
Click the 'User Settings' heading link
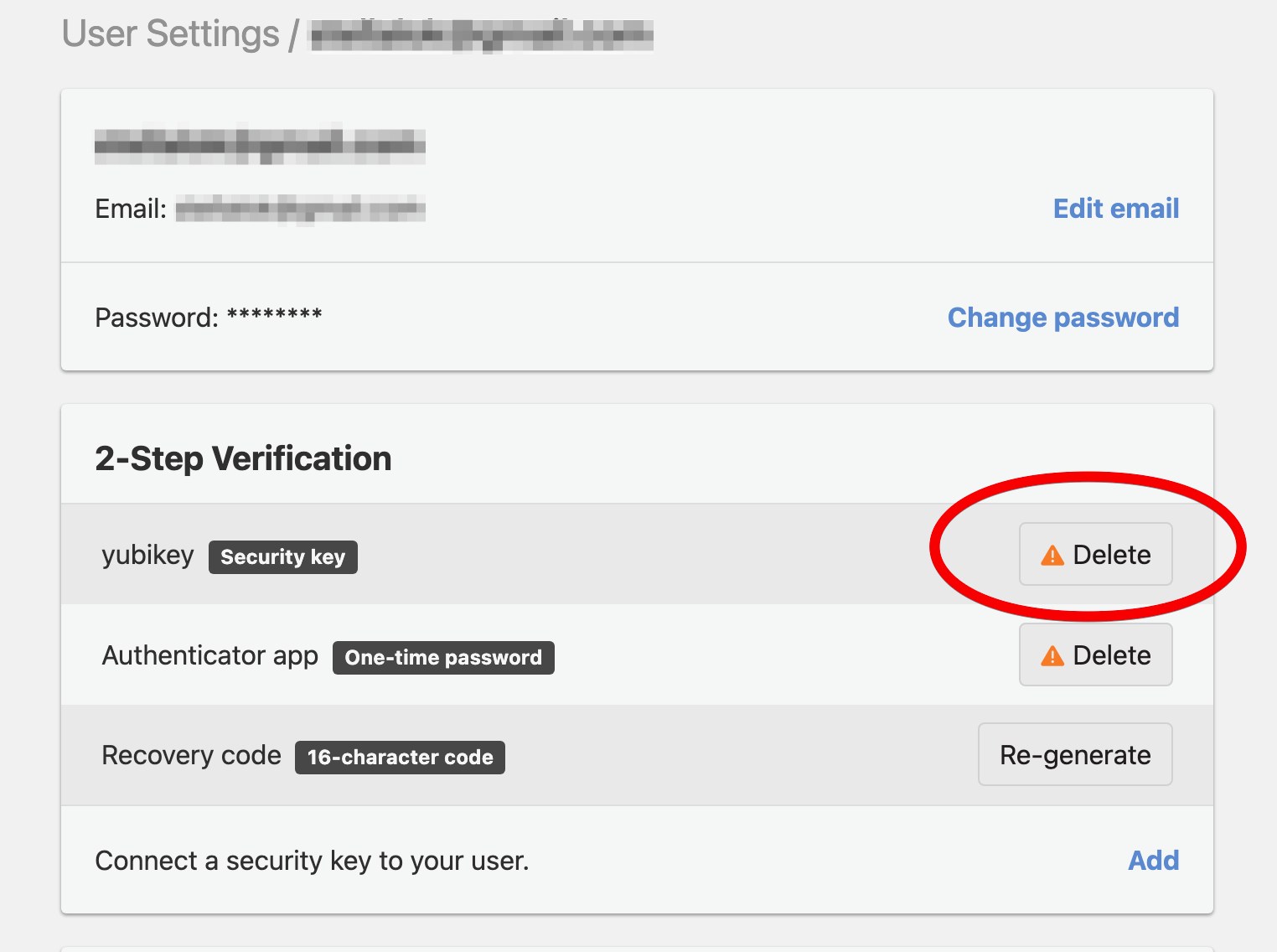(170, 33)
